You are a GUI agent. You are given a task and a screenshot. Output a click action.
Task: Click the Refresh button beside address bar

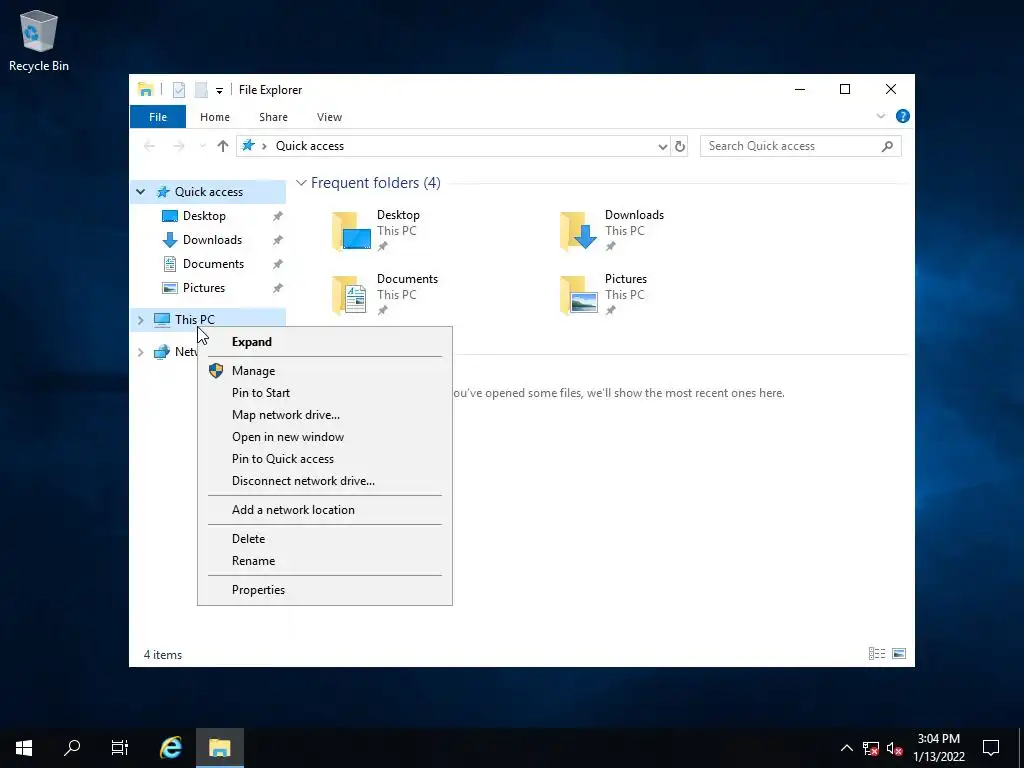point(680,146)
